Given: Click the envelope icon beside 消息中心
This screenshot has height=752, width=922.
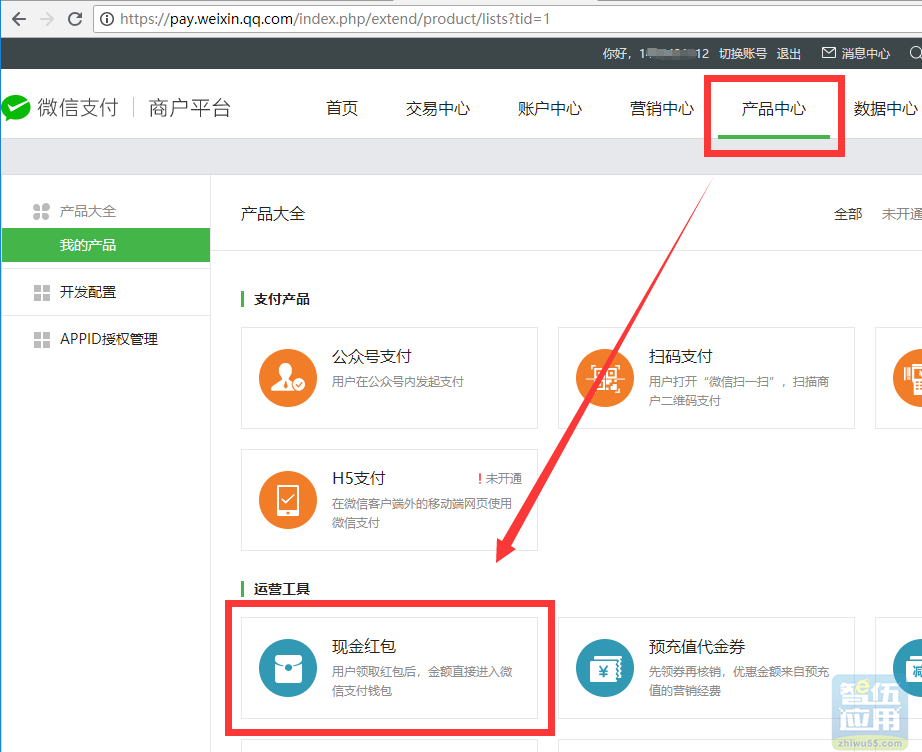Looking at the screenshot, I should 829,53.
